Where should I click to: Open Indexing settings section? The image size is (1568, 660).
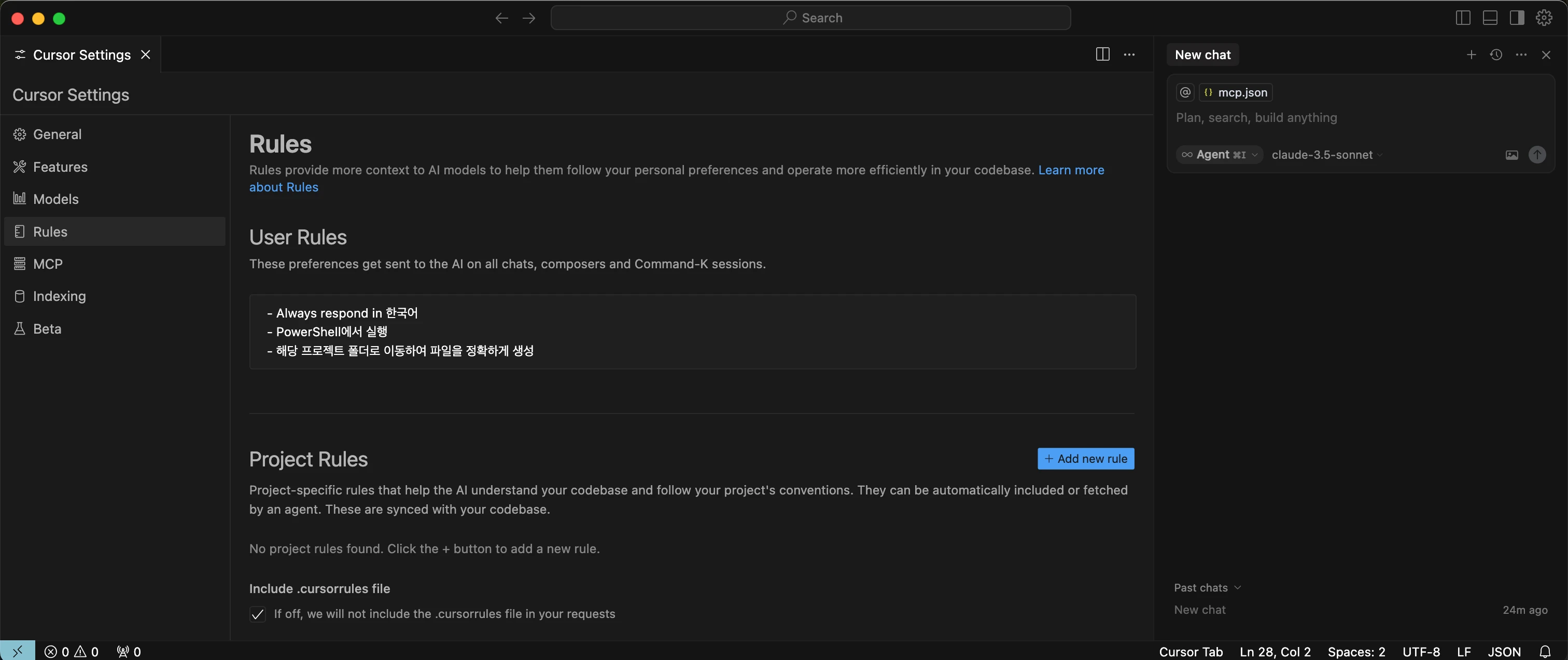pyautogui.click(x=115, y=296)
